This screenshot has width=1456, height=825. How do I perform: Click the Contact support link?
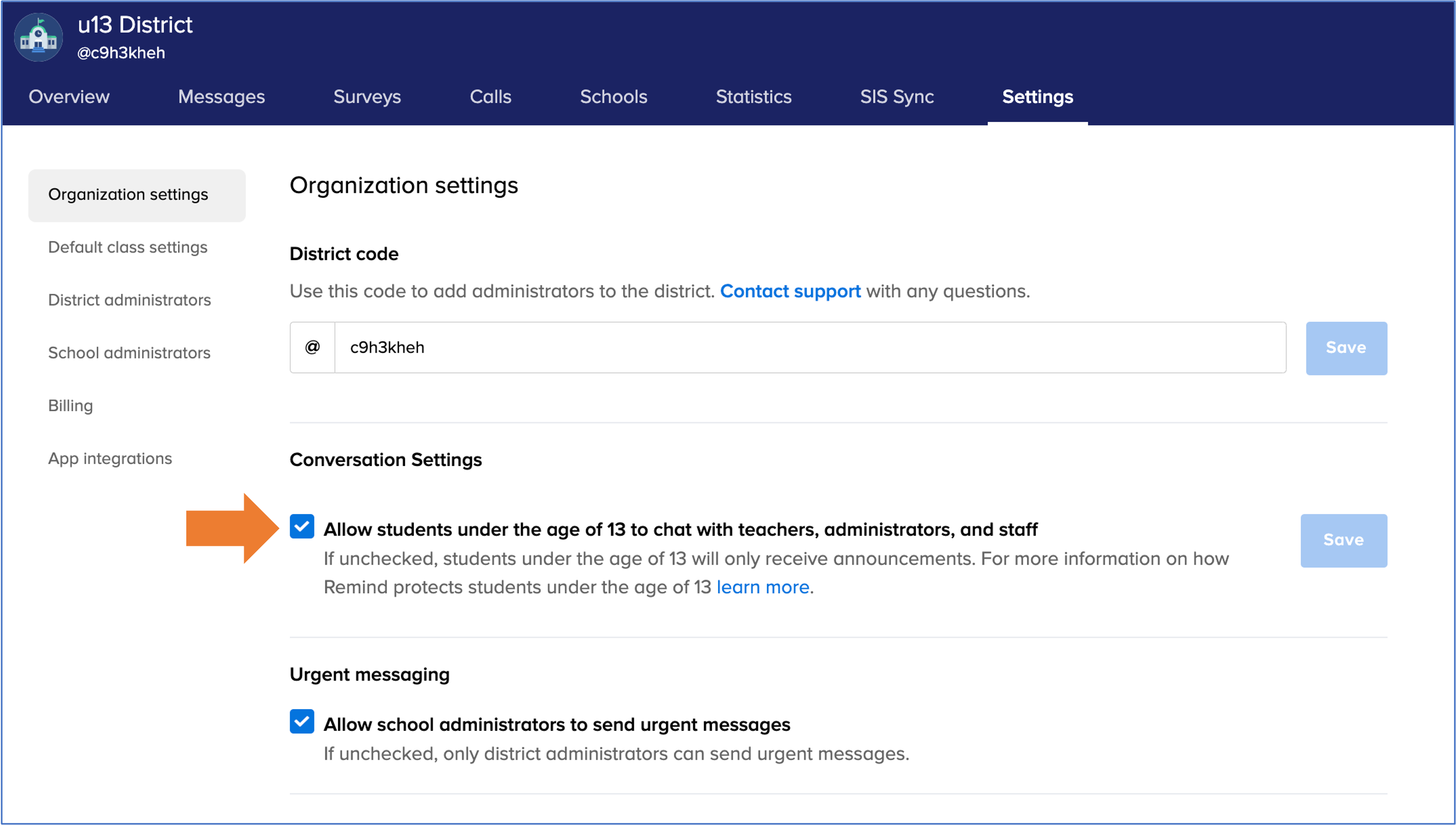(790, 291)
